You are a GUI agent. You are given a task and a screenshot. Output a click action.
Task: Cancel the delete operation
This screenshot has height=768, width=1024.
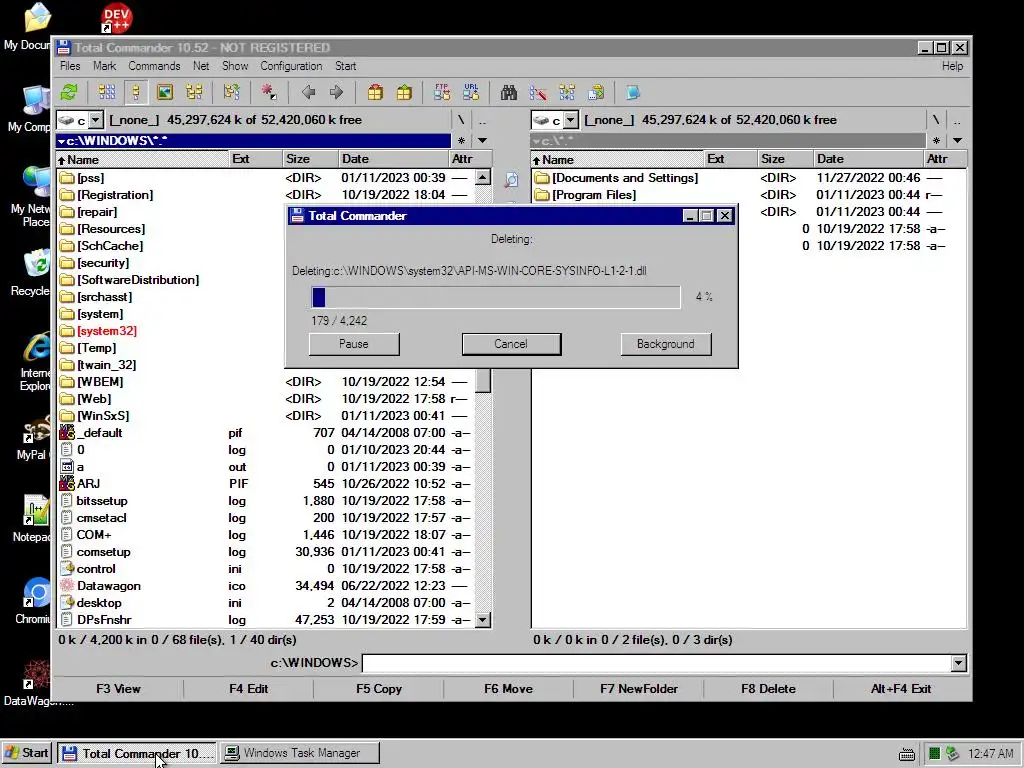pyautogui.click(x=511, y=344)
